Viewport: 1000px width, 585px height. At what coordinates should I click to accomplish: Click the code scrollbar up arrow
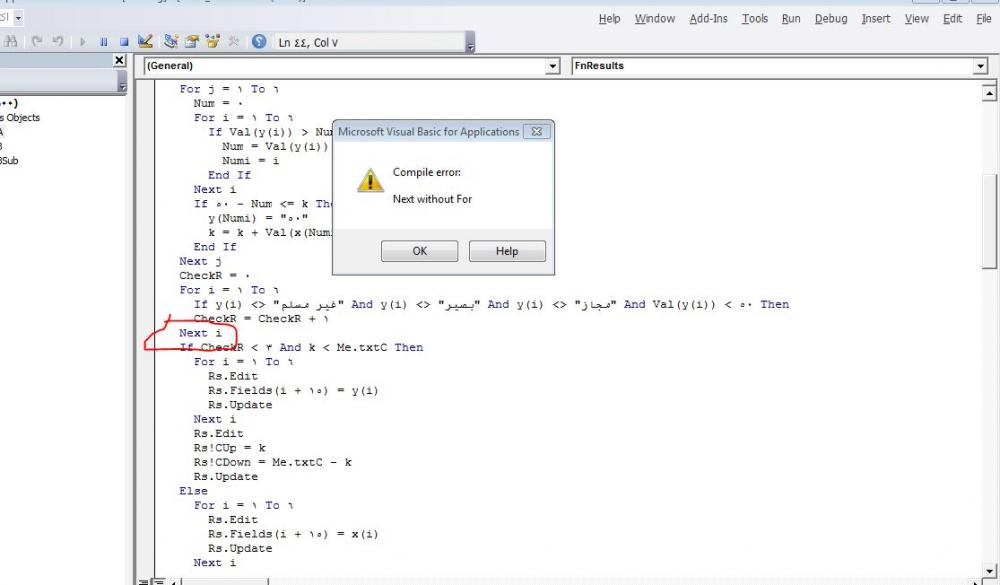coord(989,94)
